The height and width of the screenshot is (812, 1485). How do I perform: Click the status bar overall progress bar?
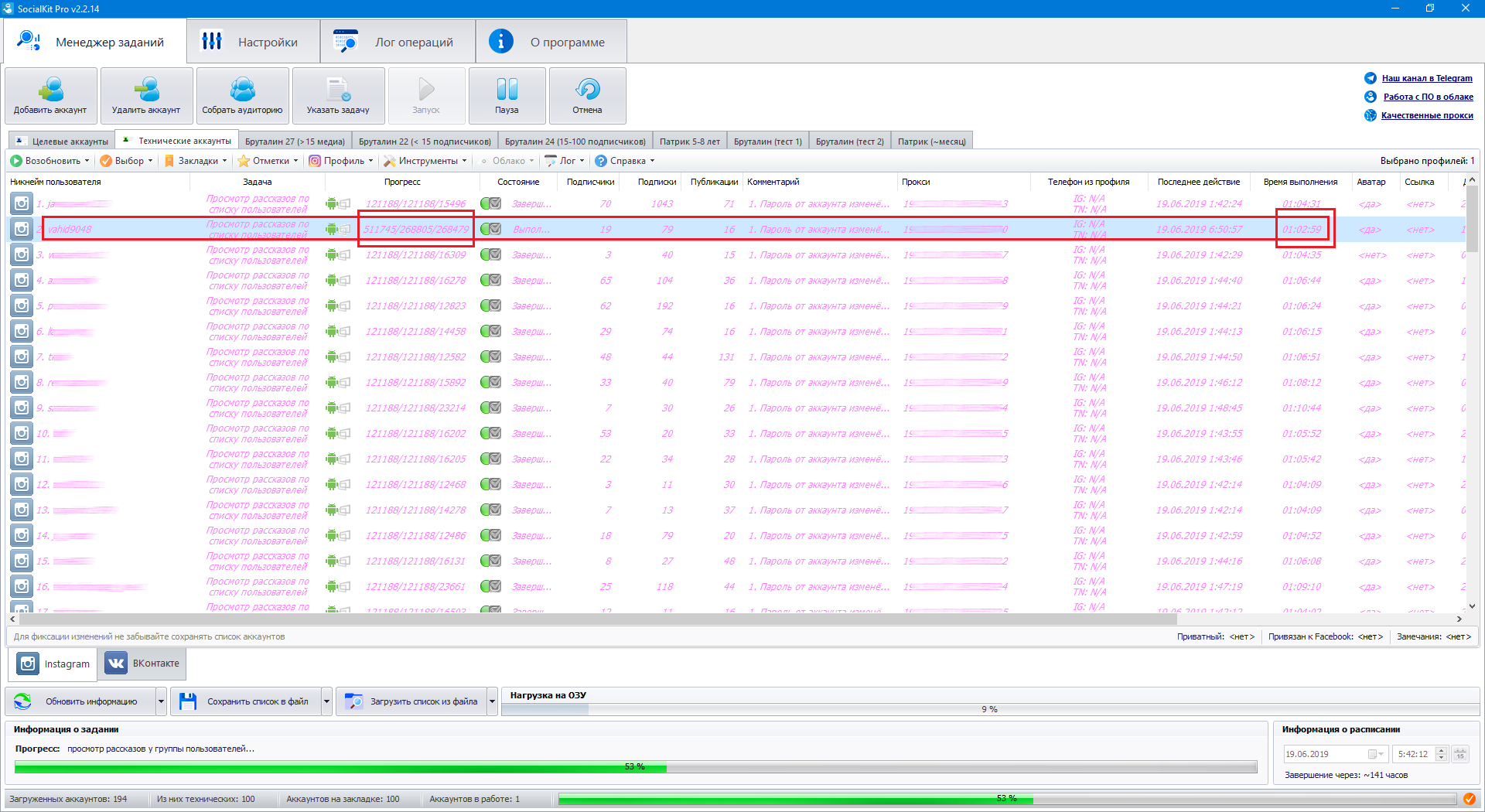(1007, 799)
